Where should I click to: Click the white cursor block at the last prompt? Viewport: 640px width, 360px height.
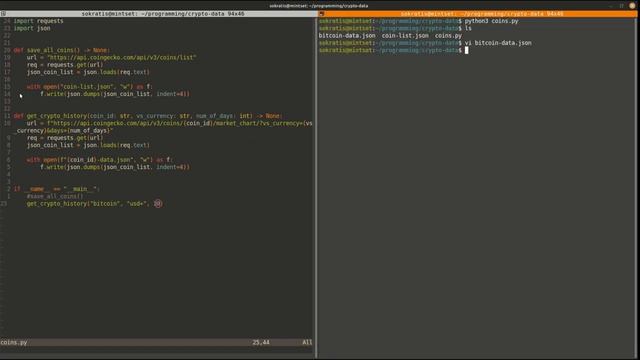tap(467, 50)
